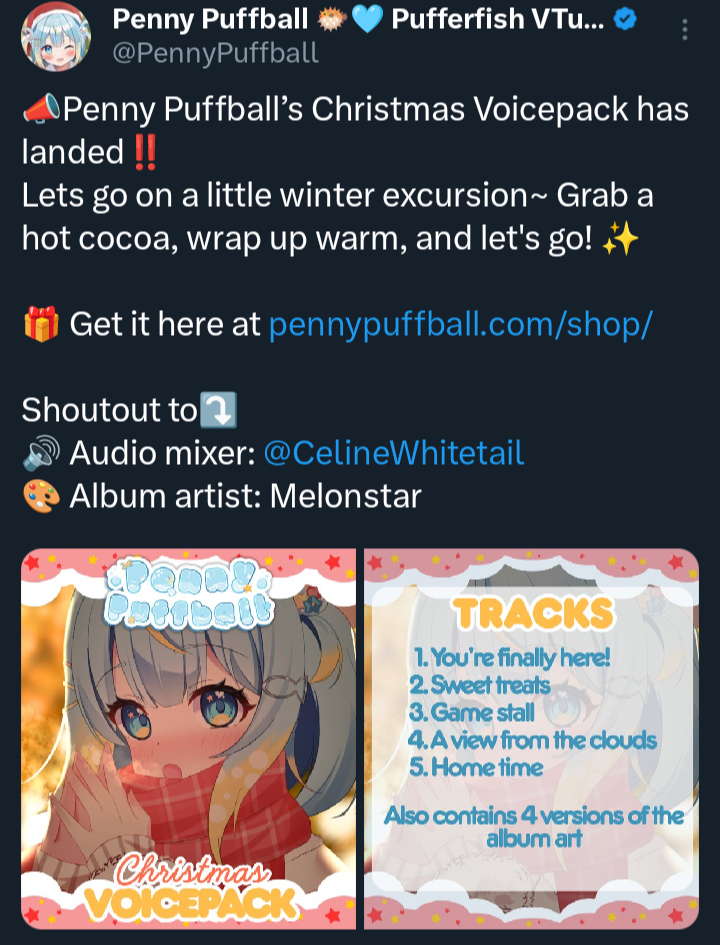Click the curved arrow emoji after Shoutout to

[218, 410]
